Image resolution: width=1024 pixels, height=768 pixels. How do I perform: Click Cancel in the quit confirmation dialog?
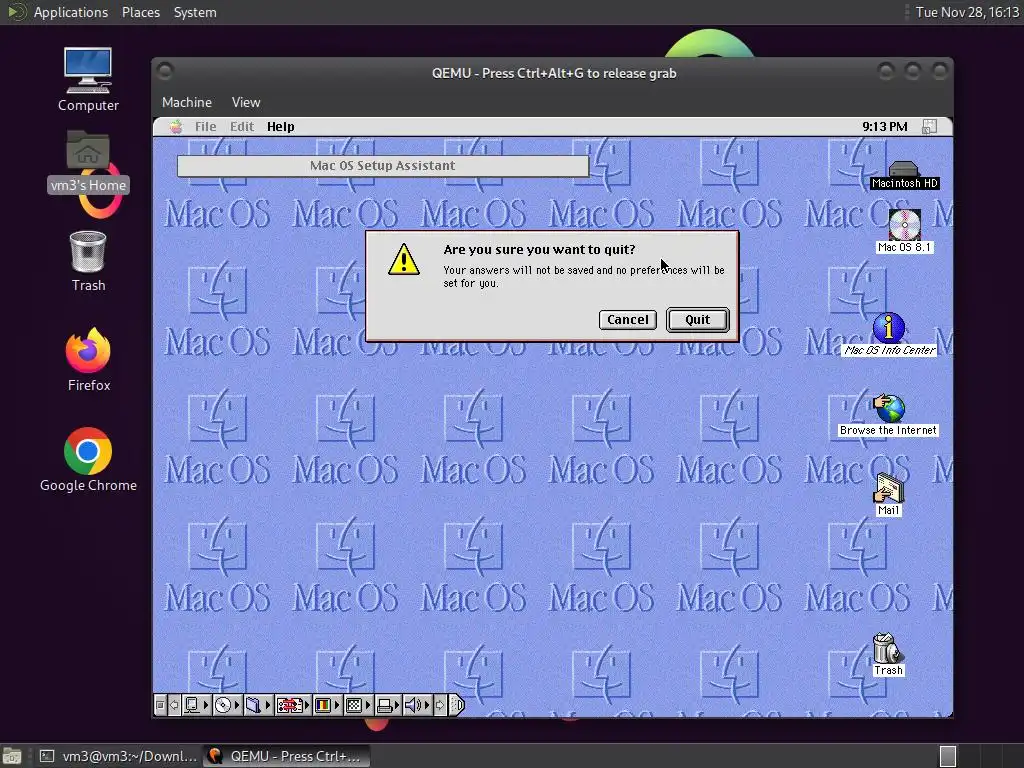[x=628, y=319]
